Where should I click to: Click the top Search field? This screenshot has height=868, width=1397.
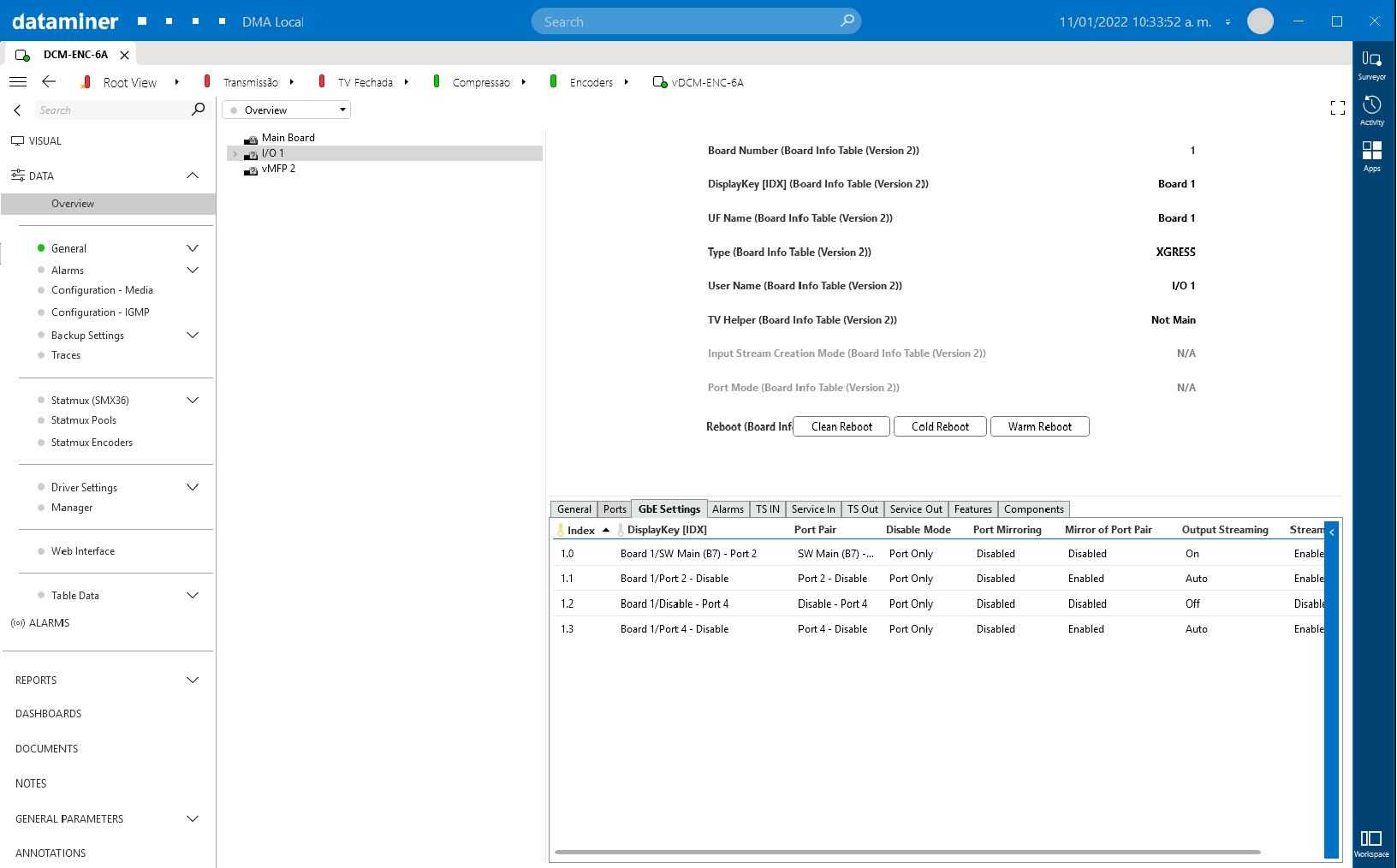click(696, 21)
